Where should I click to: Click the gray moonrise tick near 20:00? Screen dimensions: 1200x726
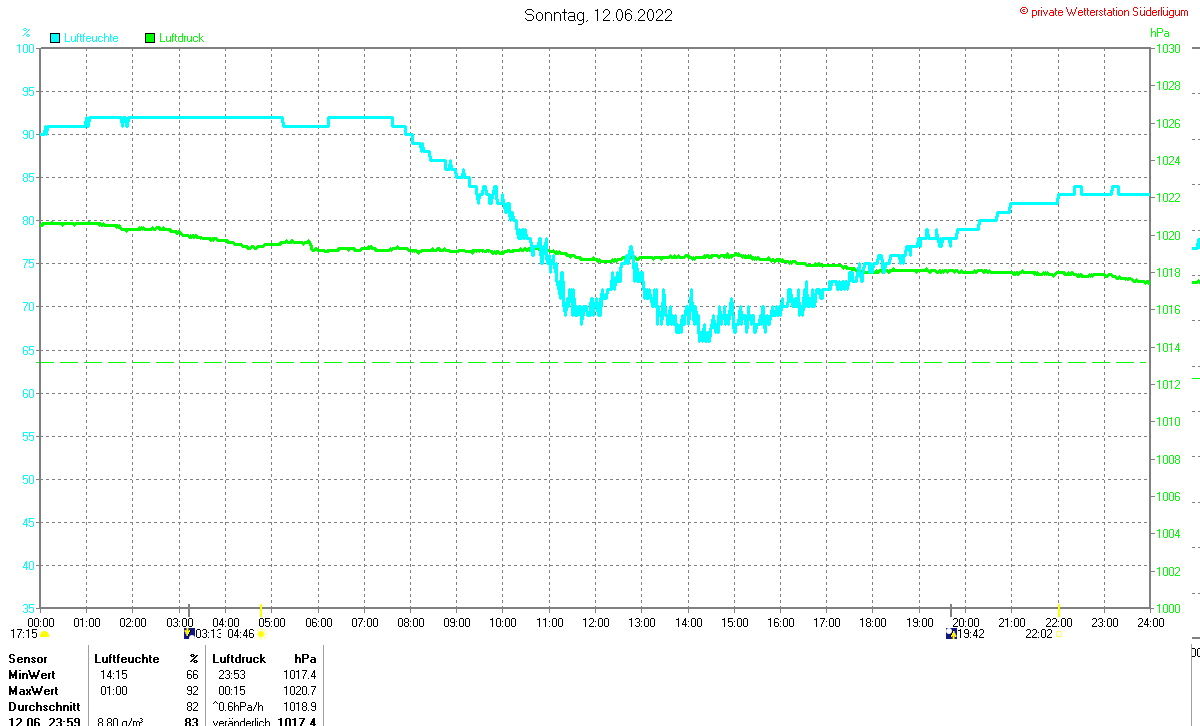point(950,609)
